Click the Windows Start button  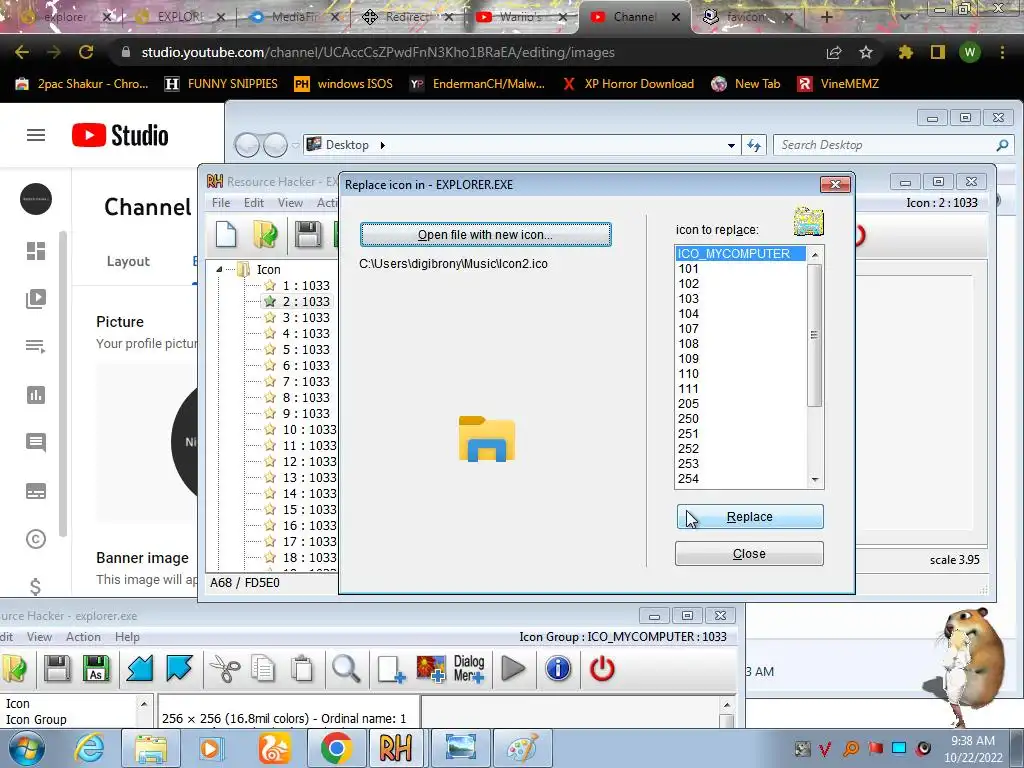27,748
